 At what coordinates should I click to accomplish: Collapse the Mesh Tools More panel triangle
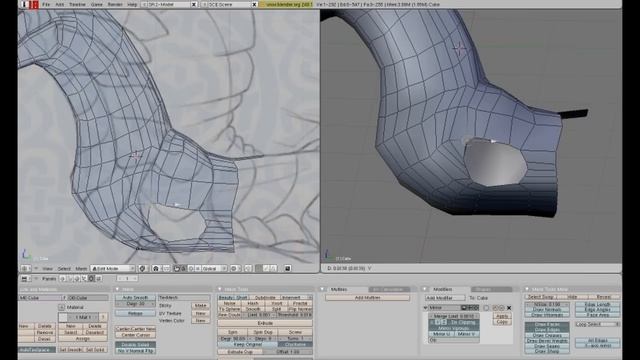pyautogui.click(x=527, y=289)
